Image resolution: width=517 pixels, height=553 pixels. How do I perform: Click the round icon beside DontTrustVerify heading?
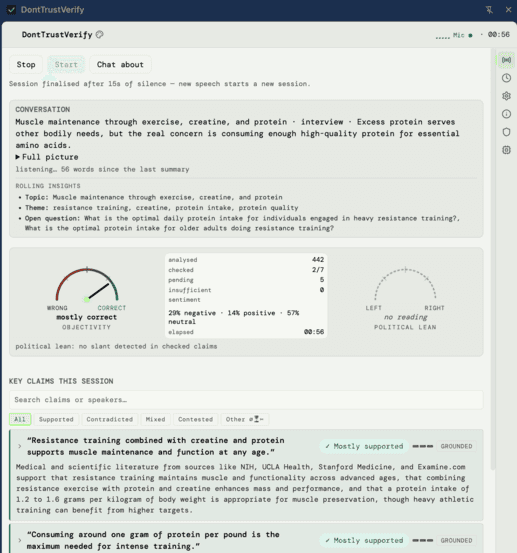[x=100, y=34]
